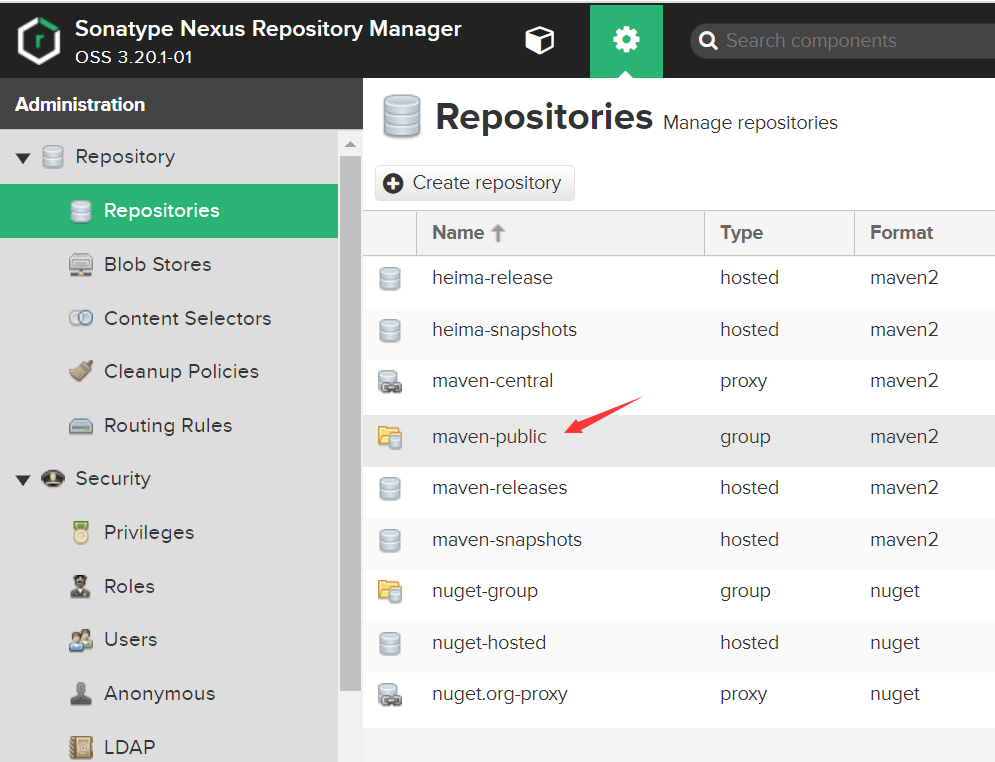Sort by the Name column header
Image resolution: width=995 pixels, height=762 pixels.
pyautogui.click(x=560, y=233)
